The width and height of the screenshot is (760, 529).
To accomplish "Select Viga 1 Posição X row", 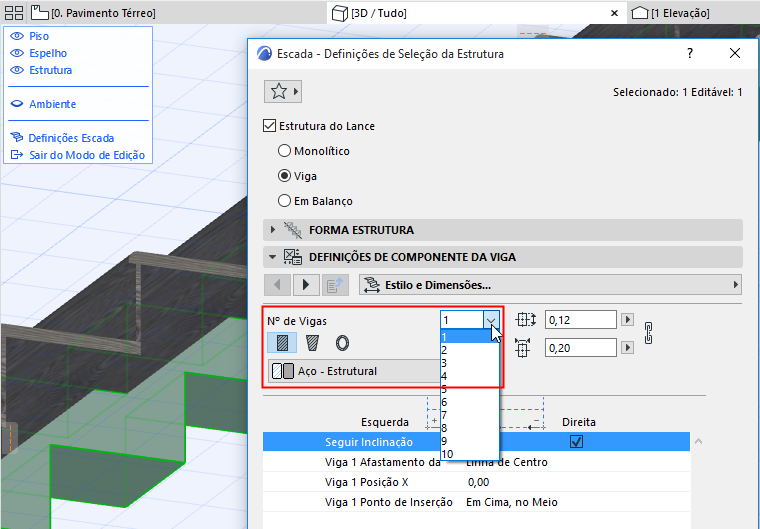I will 476,482.
